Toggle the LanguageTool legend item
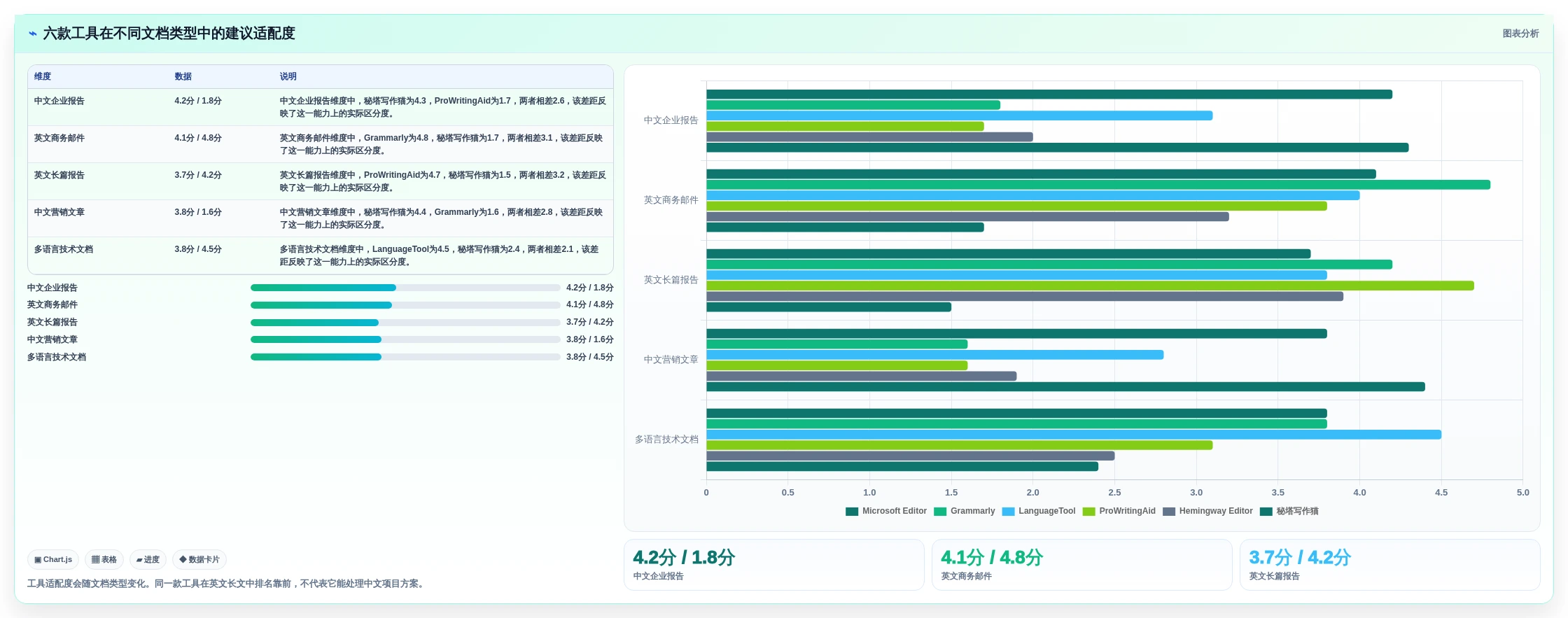This screenshot has height=618, width=1568. 1039,512
